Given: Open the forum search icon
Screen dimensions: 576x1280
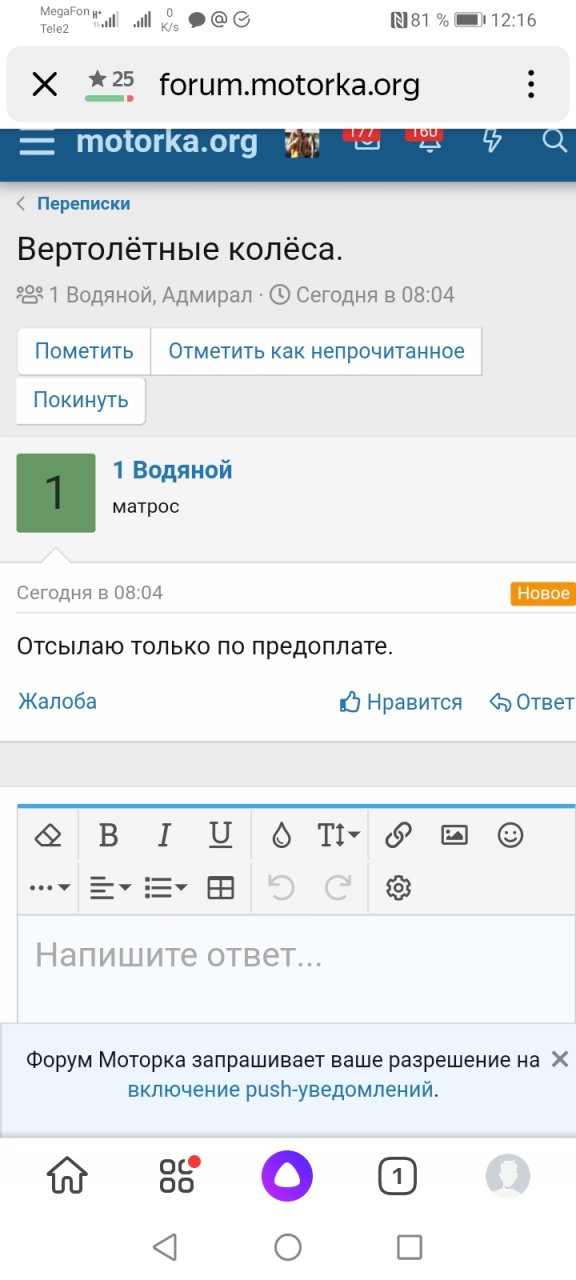Looking at the screenshot, I should [554, 141].
